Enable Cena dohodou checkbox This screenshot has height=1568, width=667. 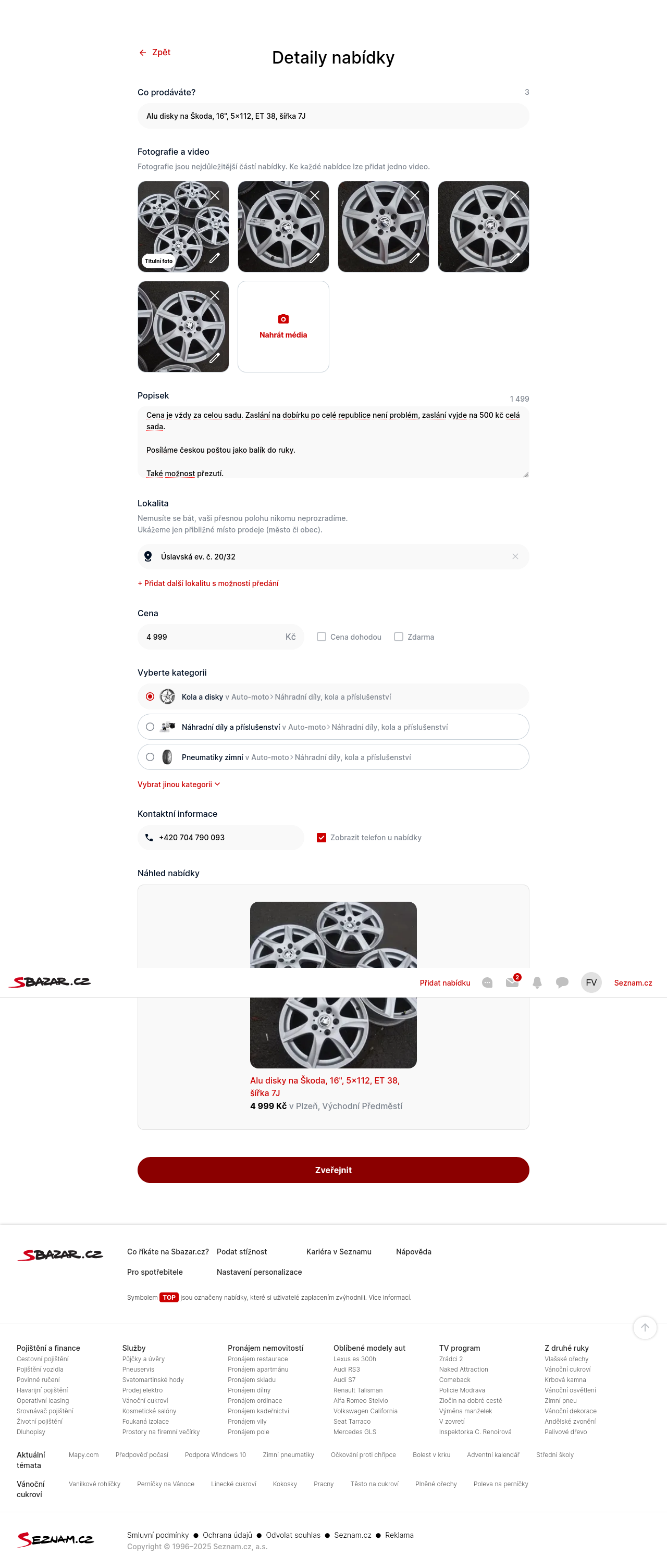point(322,637)
